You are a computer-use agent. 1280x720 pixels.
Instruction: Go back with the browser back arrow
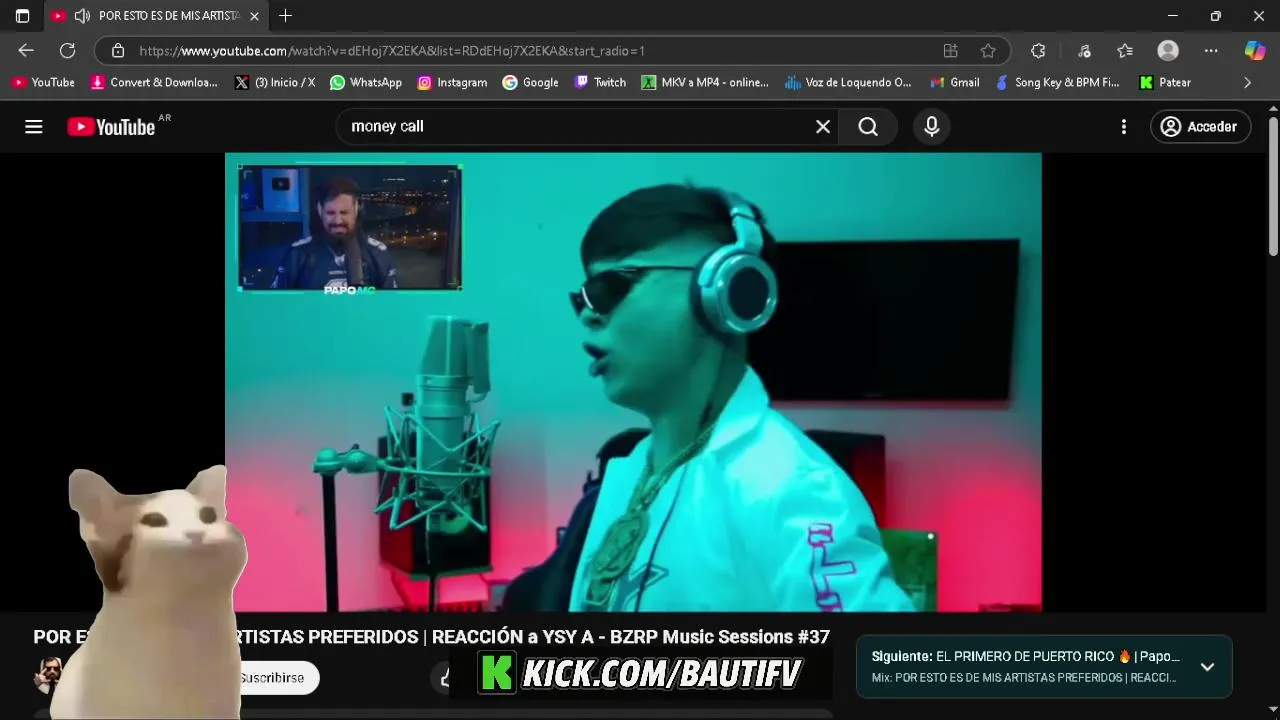tap(26, 50)
